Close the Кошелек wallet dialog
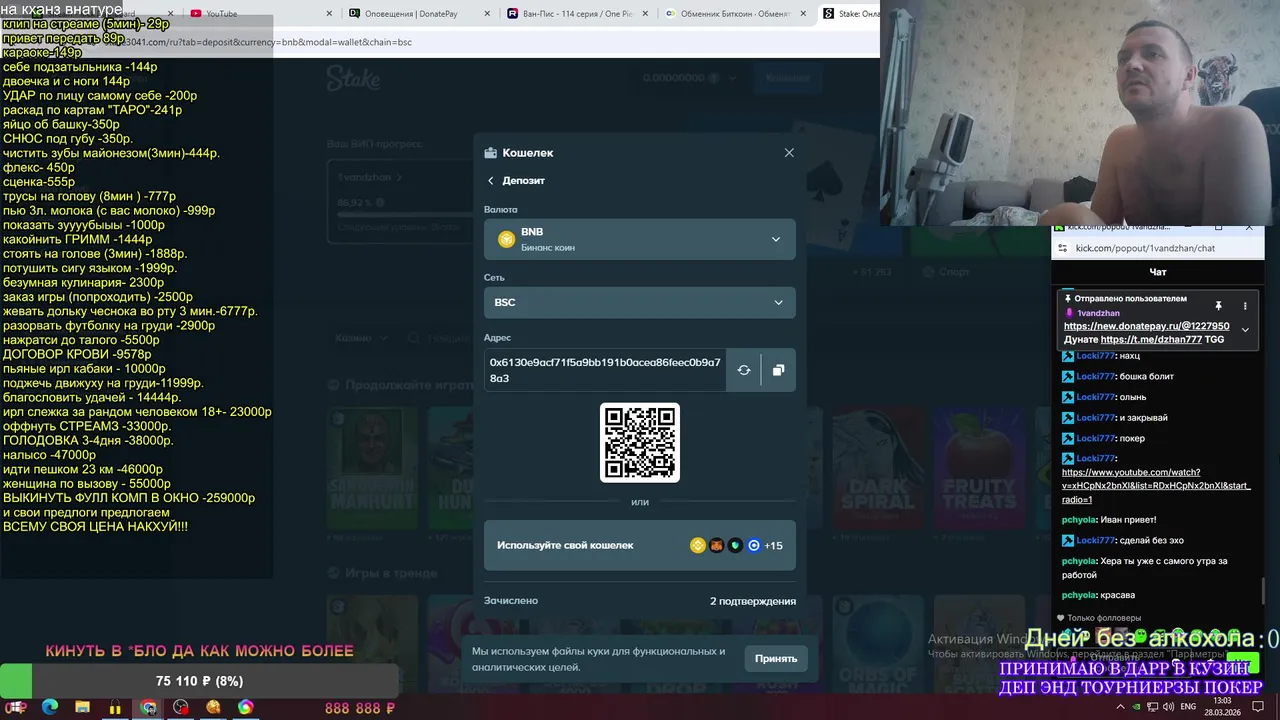This screenshot has height=720, width=1280. coord(789,153)
